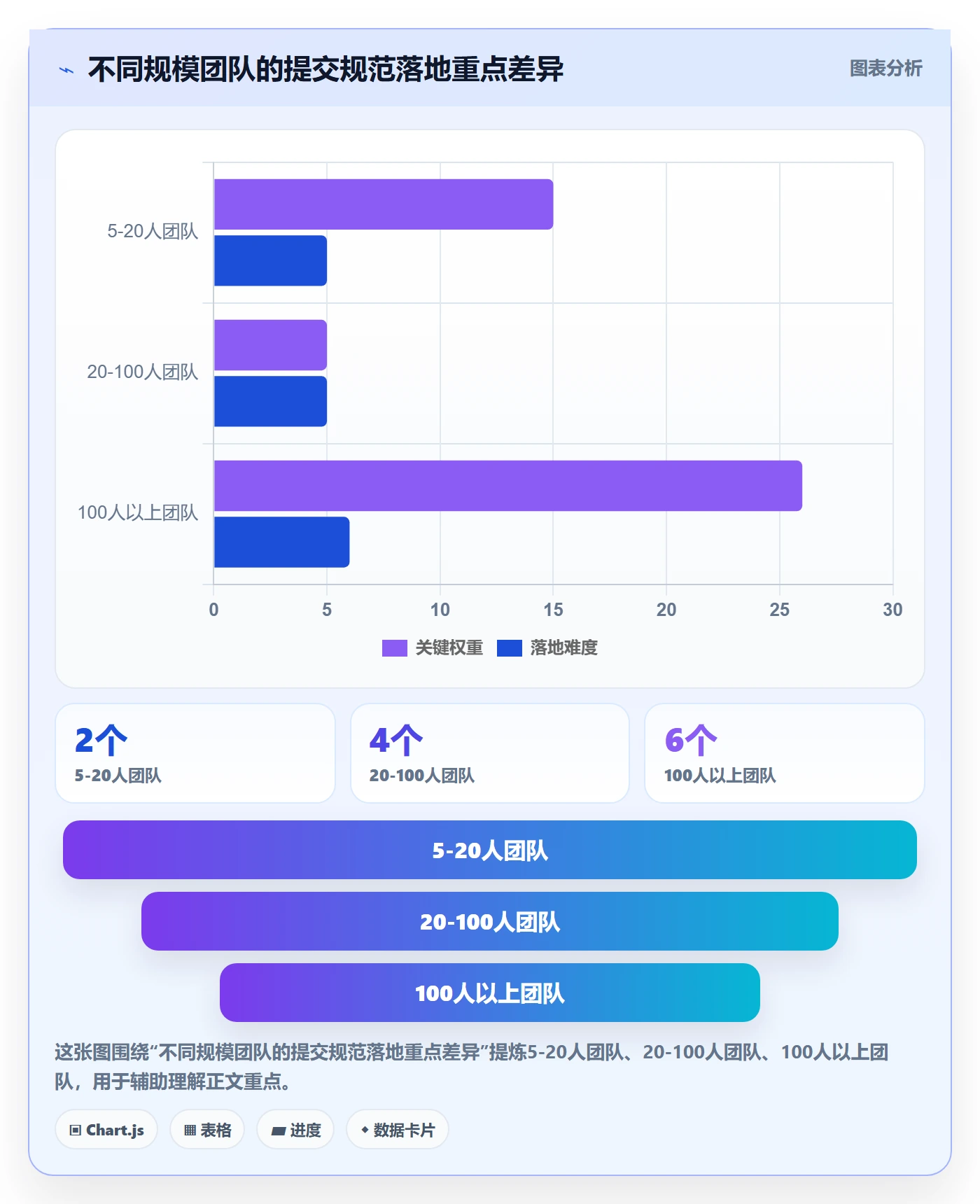Toggle the 关键权重 legend swatch
The image size is (980, 1204).
click(394, 648)
